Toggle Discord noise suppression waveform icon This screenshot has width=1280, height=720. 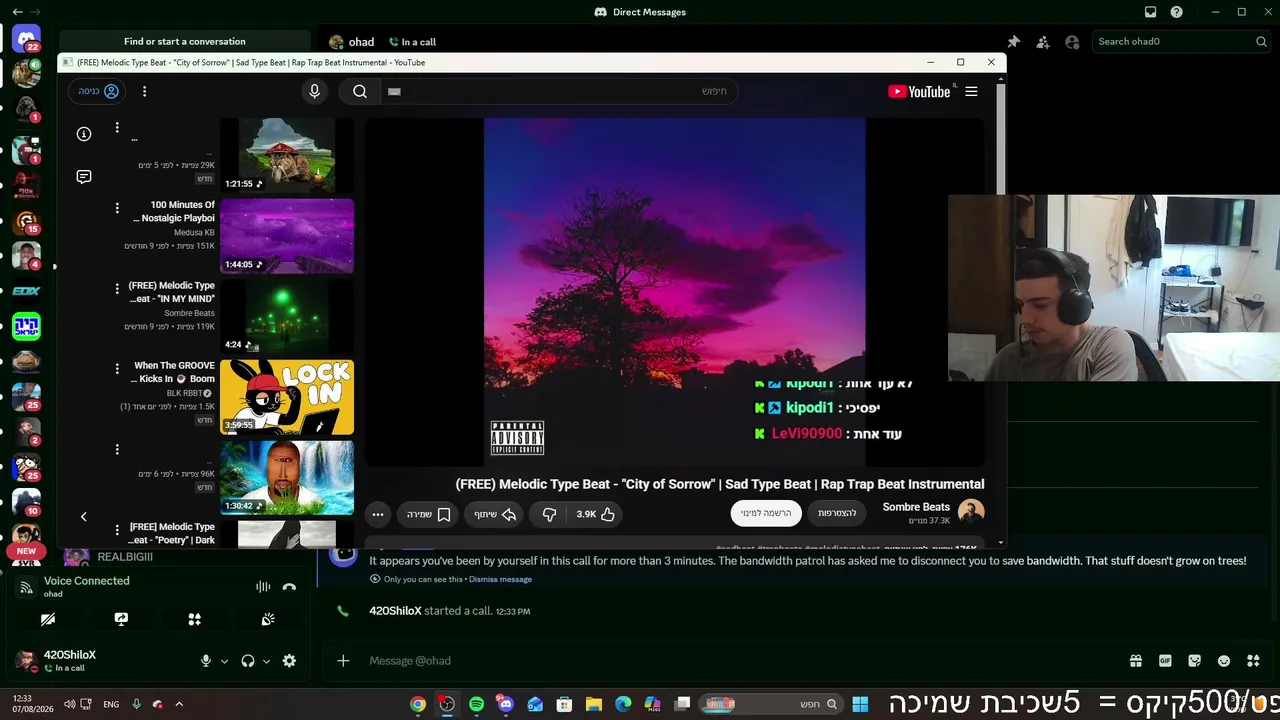click(x=263, y=587)
